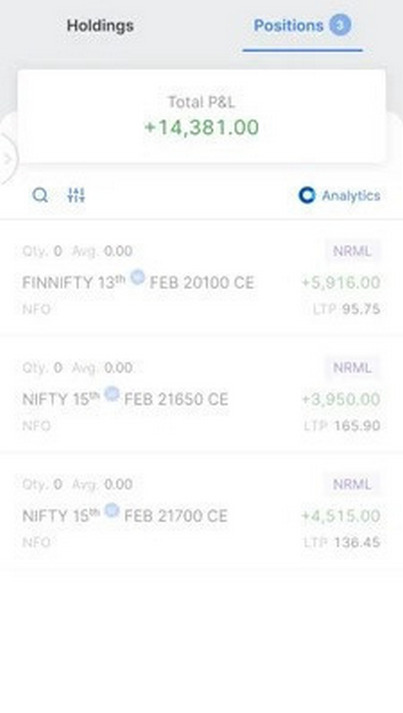Open the FINNIFTY 13th FEB 20100 CE position
Viewport: 403px width, 713px height.
[x=202, y=278]
